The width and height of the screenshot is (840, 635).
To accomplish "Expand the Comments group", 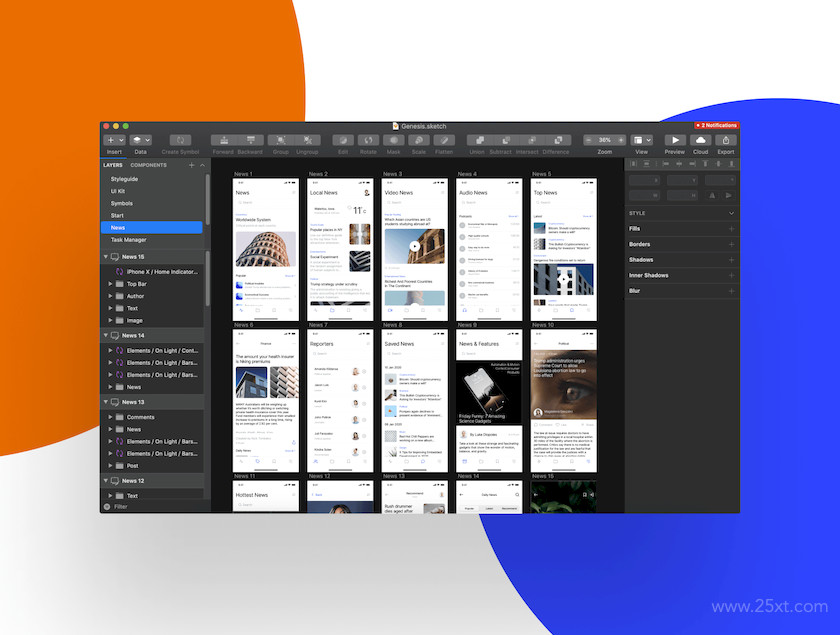I will (x=110, y=417).
